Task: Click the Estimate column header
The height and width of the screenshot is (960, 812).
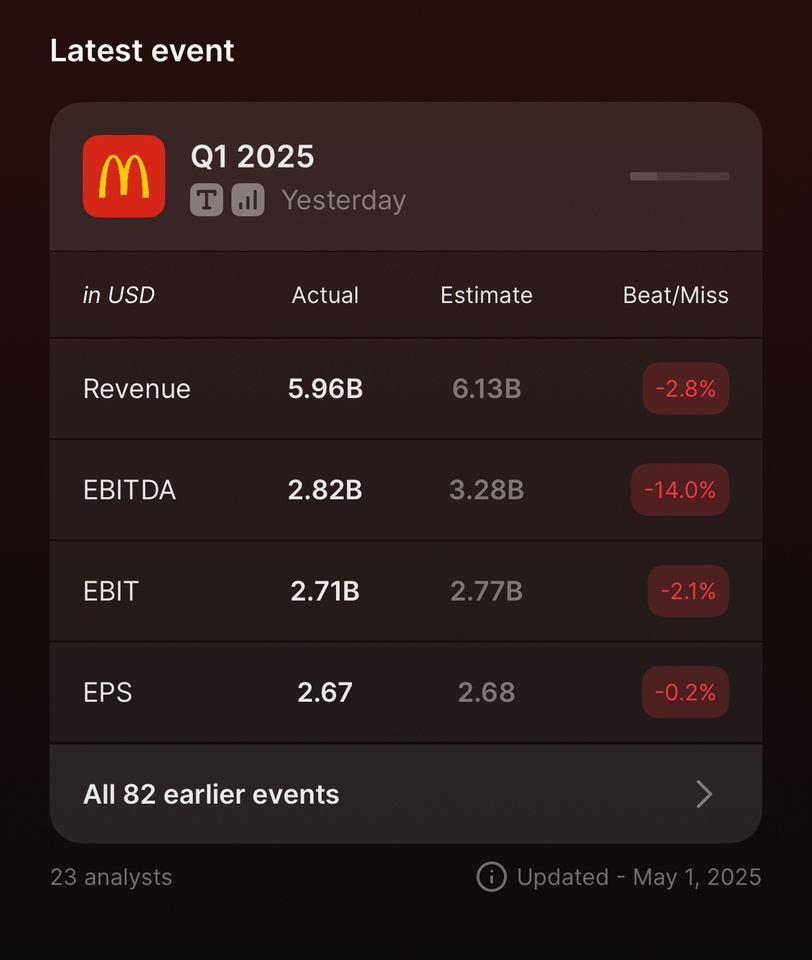Action: tap(486, 295)
